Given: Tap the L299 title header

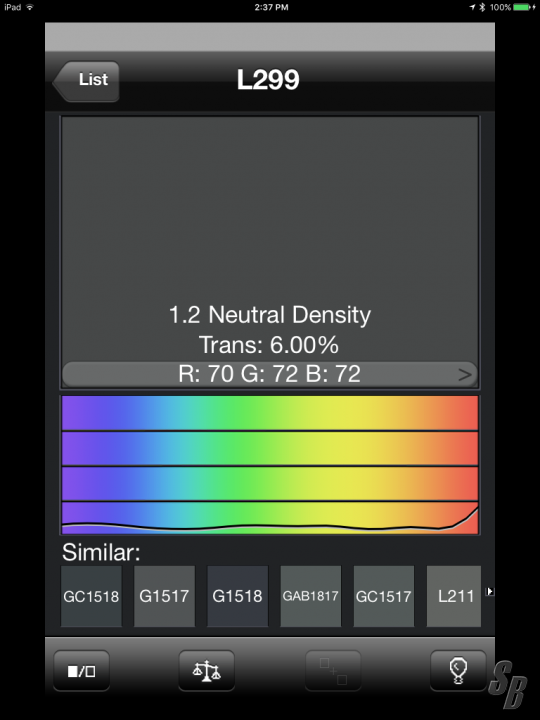Looking at the screenshot, I should [268, 80].
